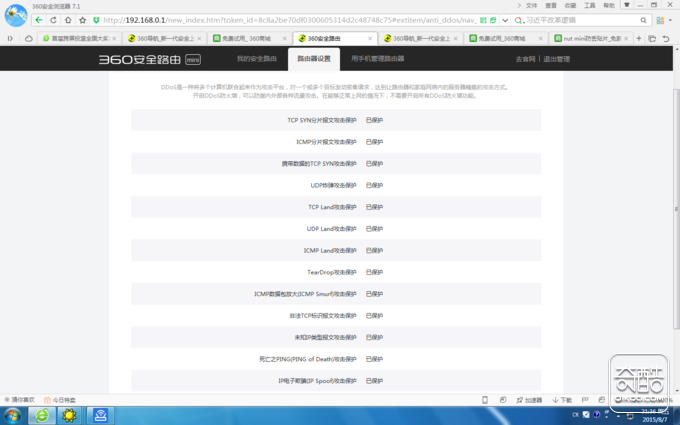Click the mobile phone icon in status bar
This screenshot has width=680, height=425.
(485, 400)
